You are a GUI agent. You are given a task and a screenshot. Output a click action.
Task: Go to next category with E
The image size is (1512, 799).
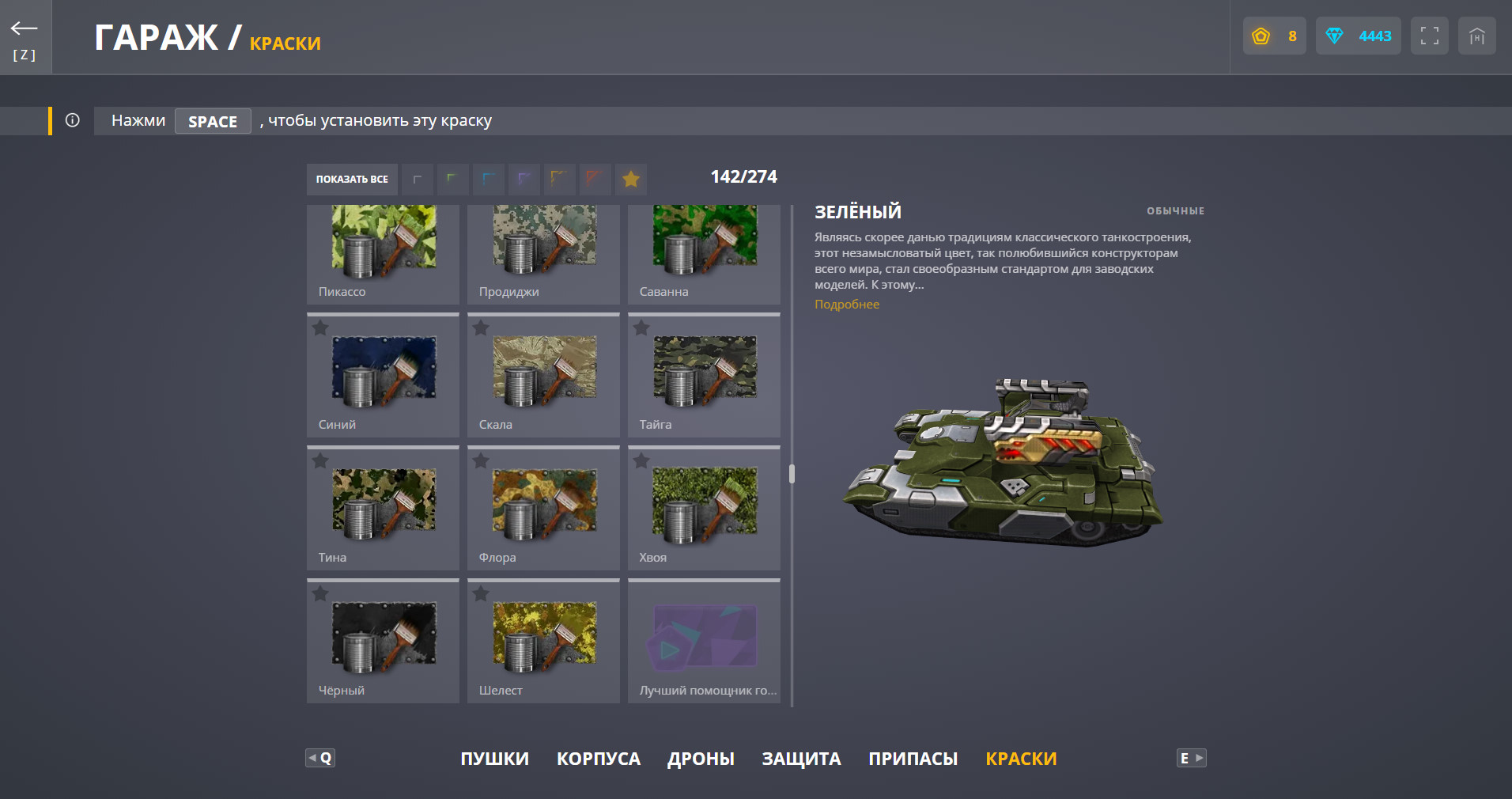[1192, 758]
